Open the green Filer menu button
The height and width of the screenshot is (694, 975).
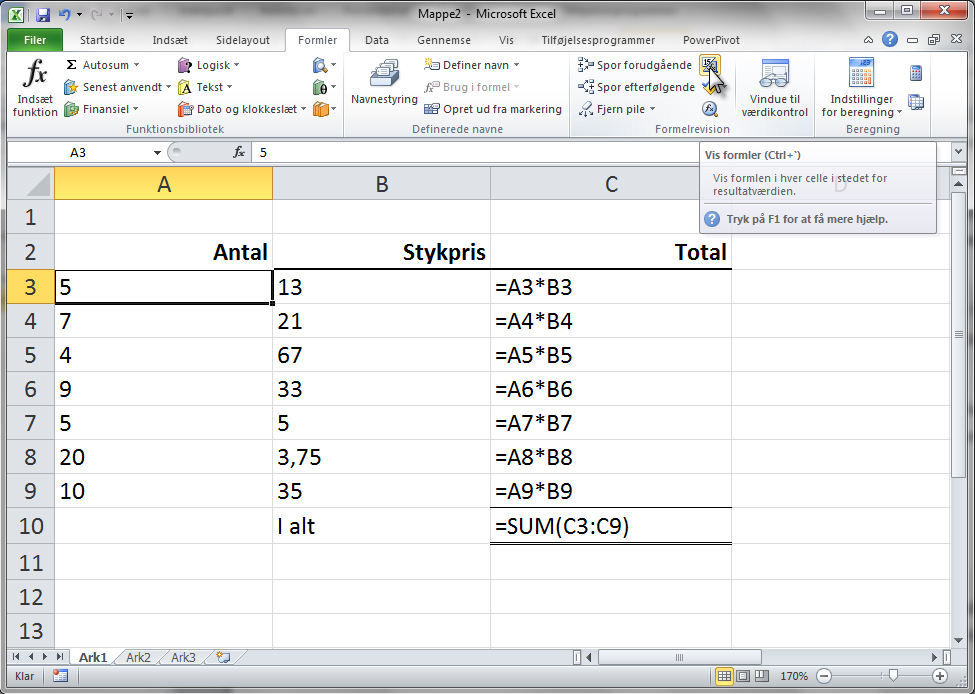tap(35, 41)
